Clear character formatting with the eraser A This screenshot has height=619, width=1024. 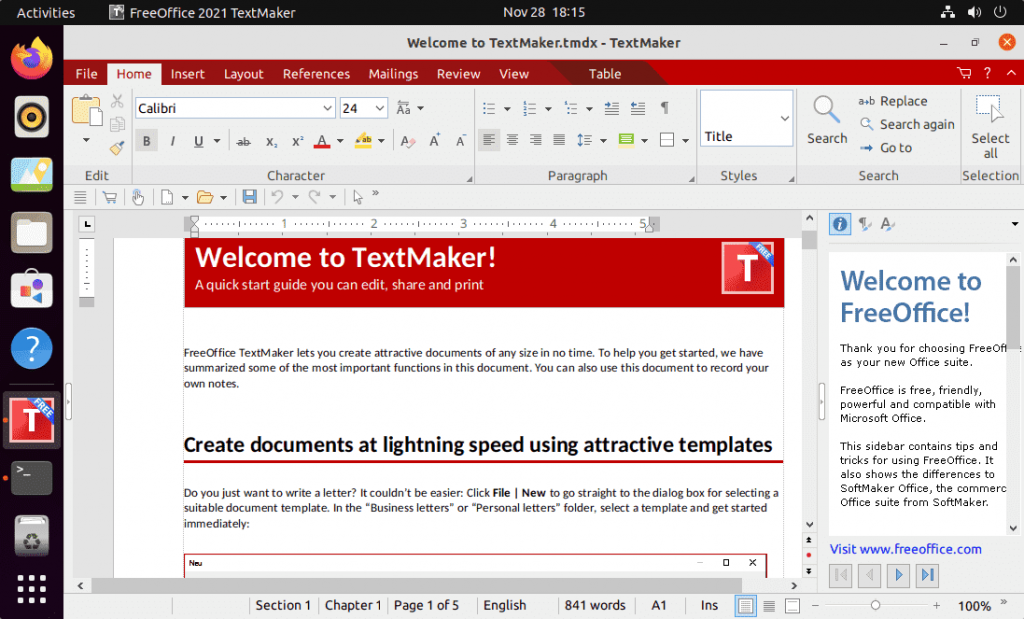pos(408,141)
